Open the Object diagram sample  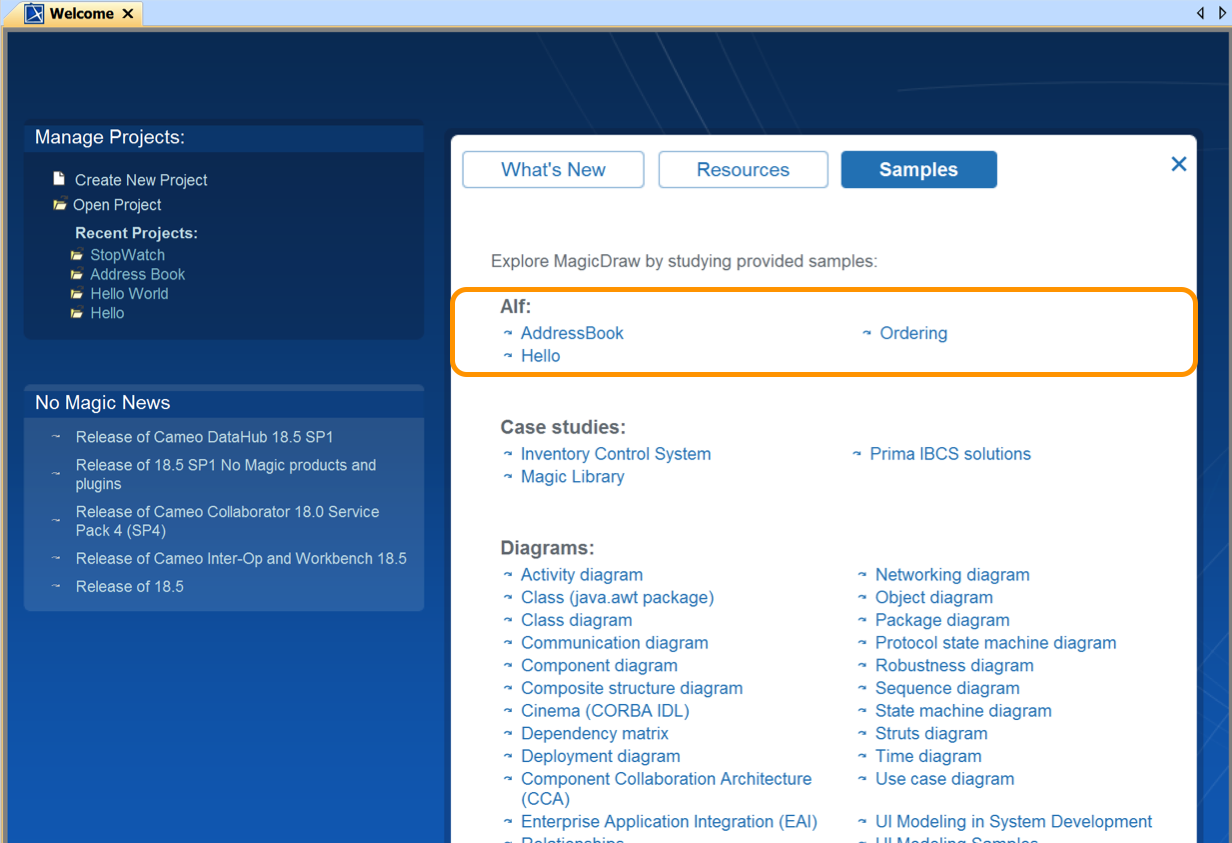[934, 598]
